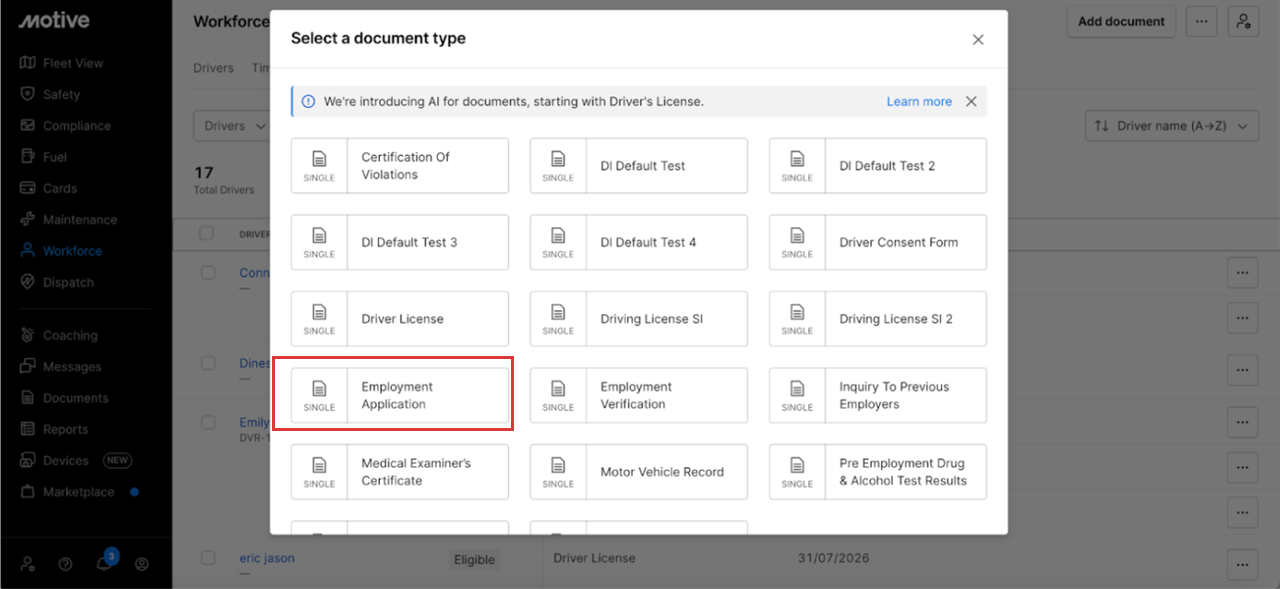Check the eric jason row checkbox
This screenshot has width=1280, height=589.
point(207,558)
